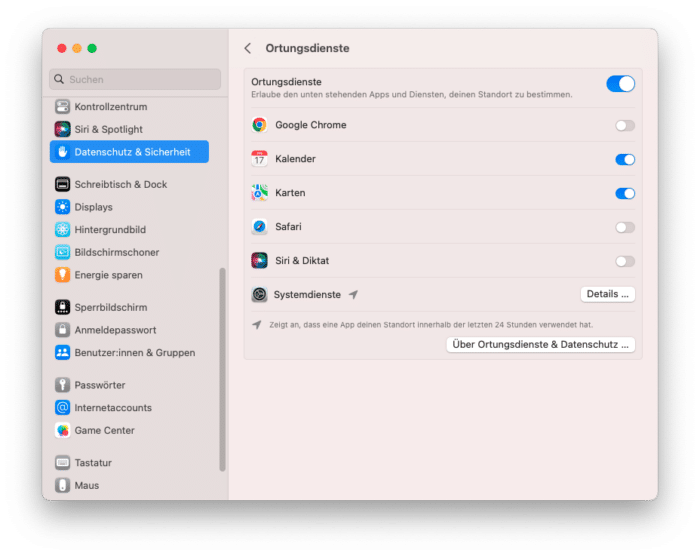The width and height of the screenshot is (700, 556).
Task: Click the Suchen search field
Action: tap(135, 79)
